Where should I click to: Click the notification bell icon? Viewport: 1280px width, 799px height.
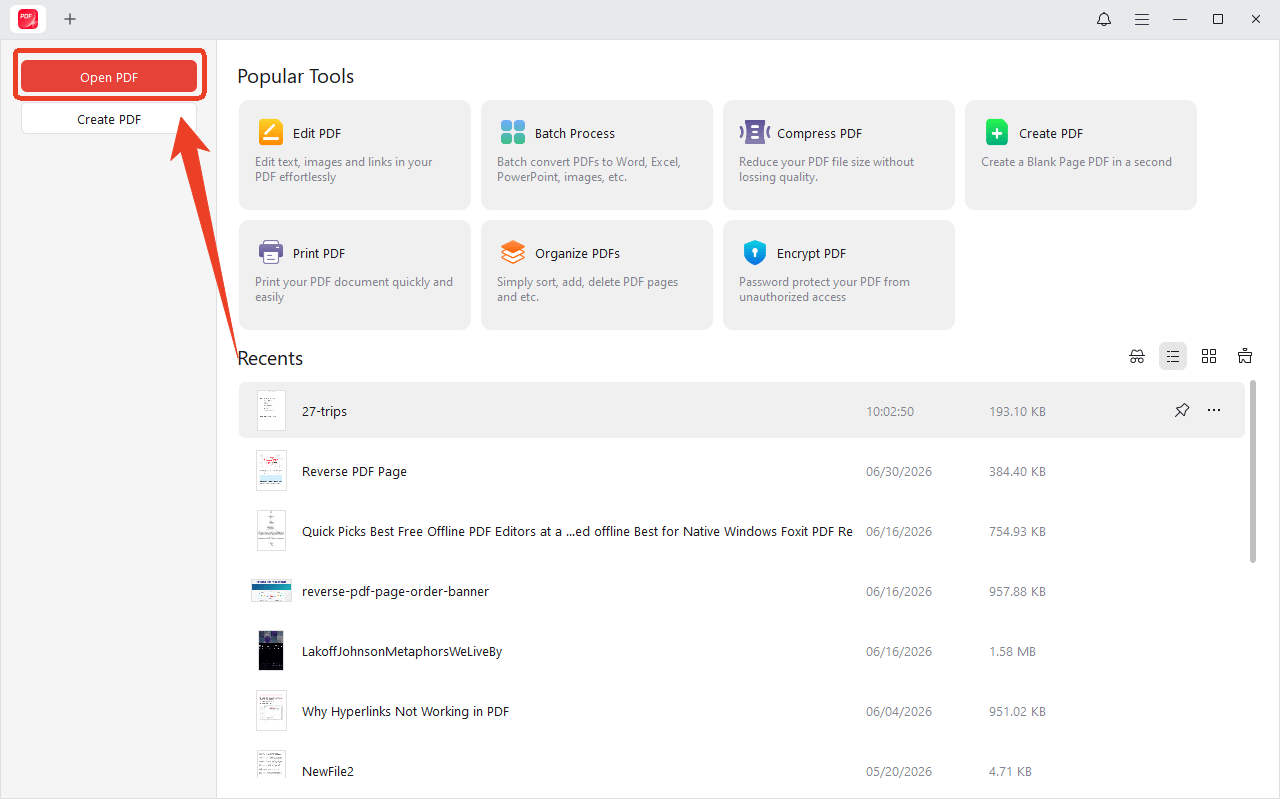(x=1104, y=19)
